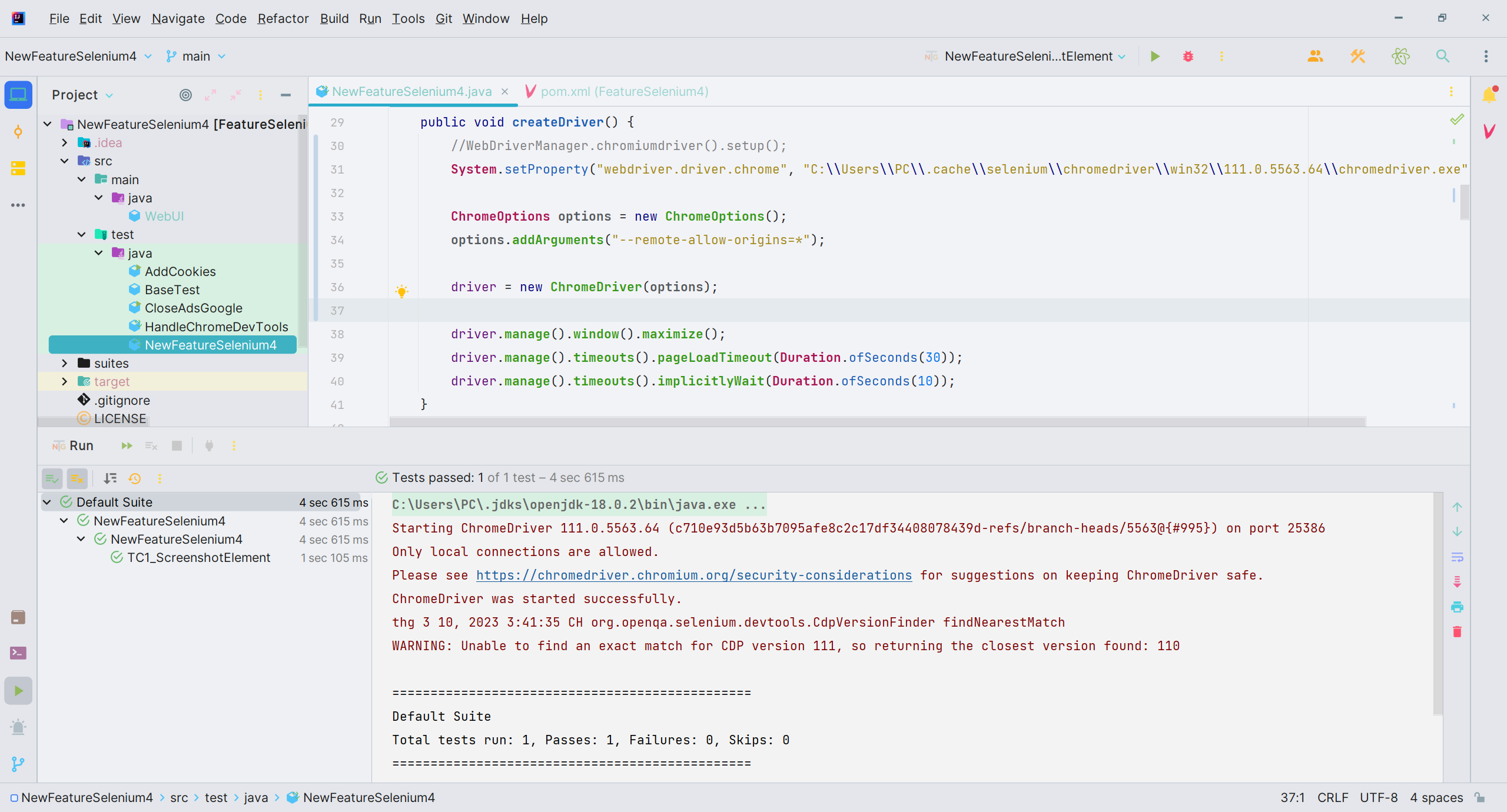Stop the running process square icon
This screenshot has height=812, width=1507.
click(177, 446)
